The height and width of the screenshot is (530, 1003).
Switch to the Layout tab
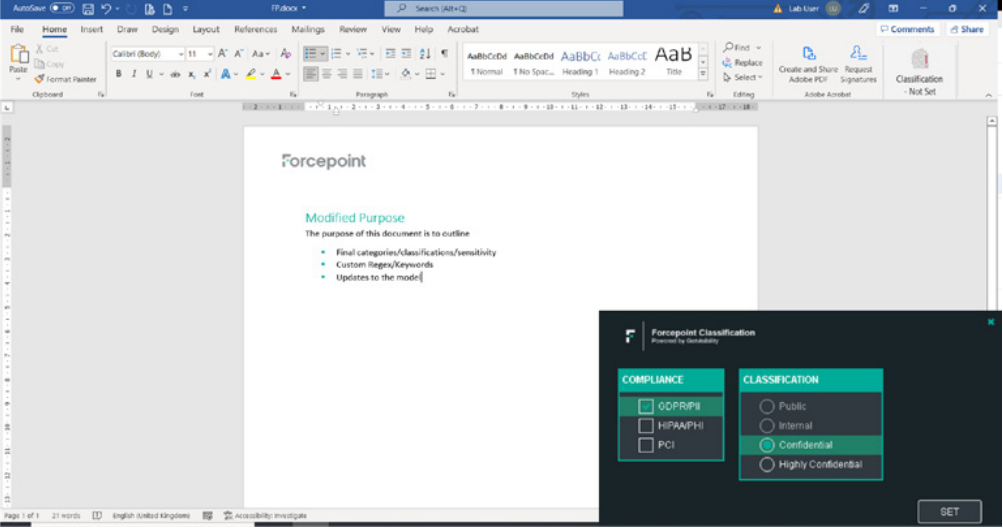206,29
